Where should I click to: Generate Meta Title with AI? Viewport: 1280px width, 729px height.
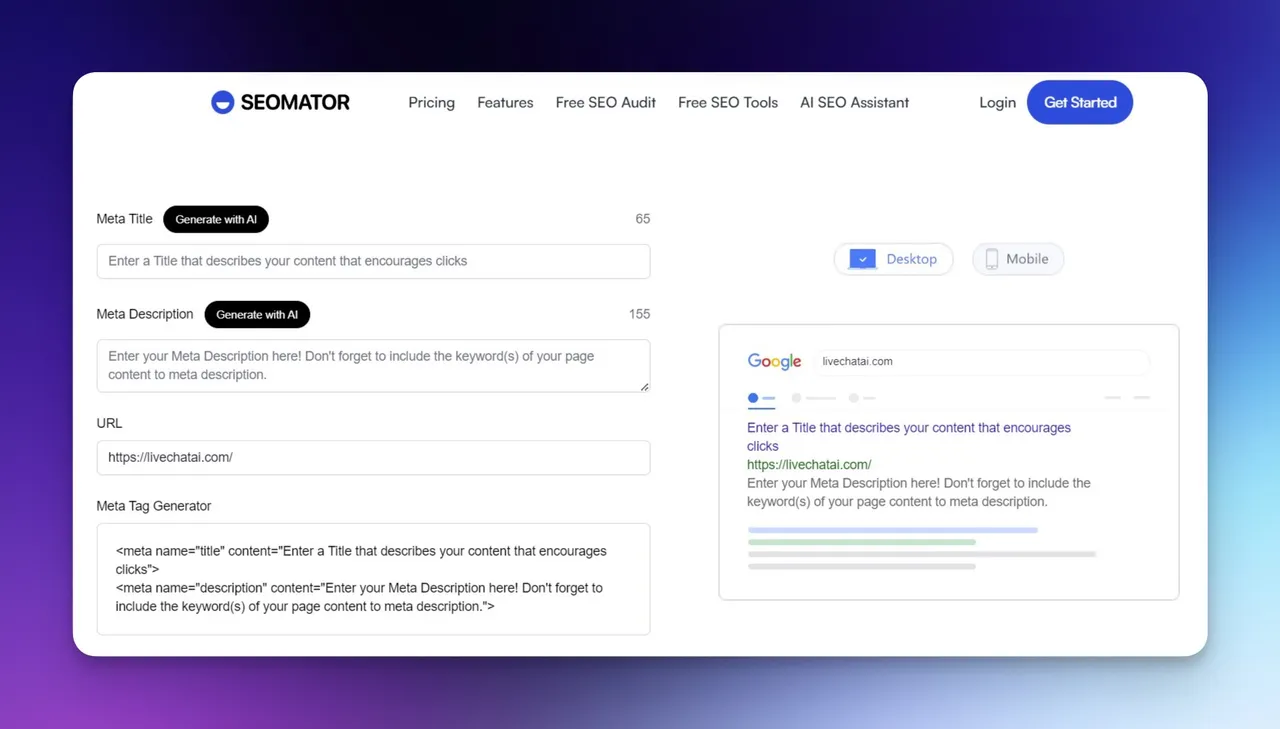coord(216,219)
